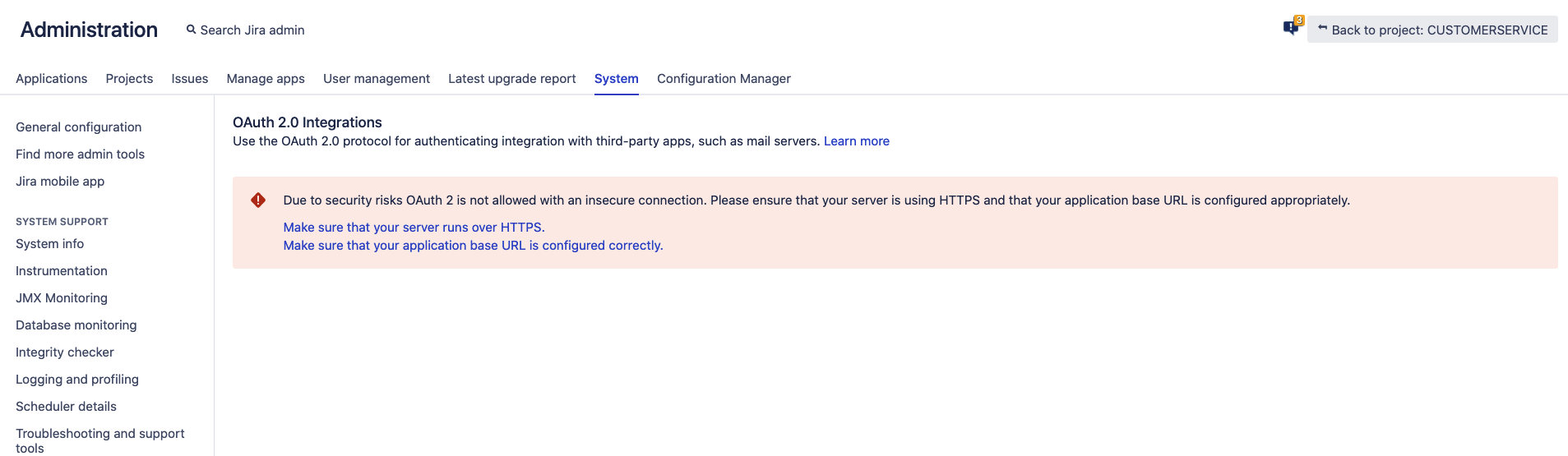Open Instrumentation in sidebar
The width and height of the screenshot is (1568, 456).
point(62,270)
